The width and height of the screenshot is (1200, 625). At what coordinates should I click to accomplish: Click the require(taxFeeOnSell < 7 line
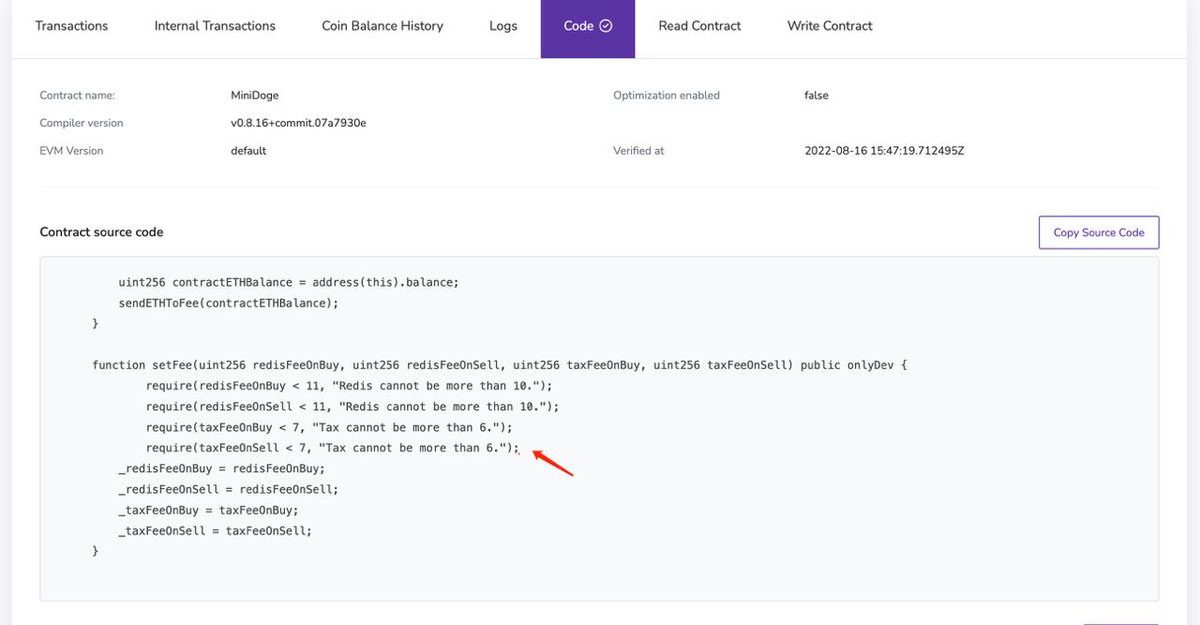point(333,448)
